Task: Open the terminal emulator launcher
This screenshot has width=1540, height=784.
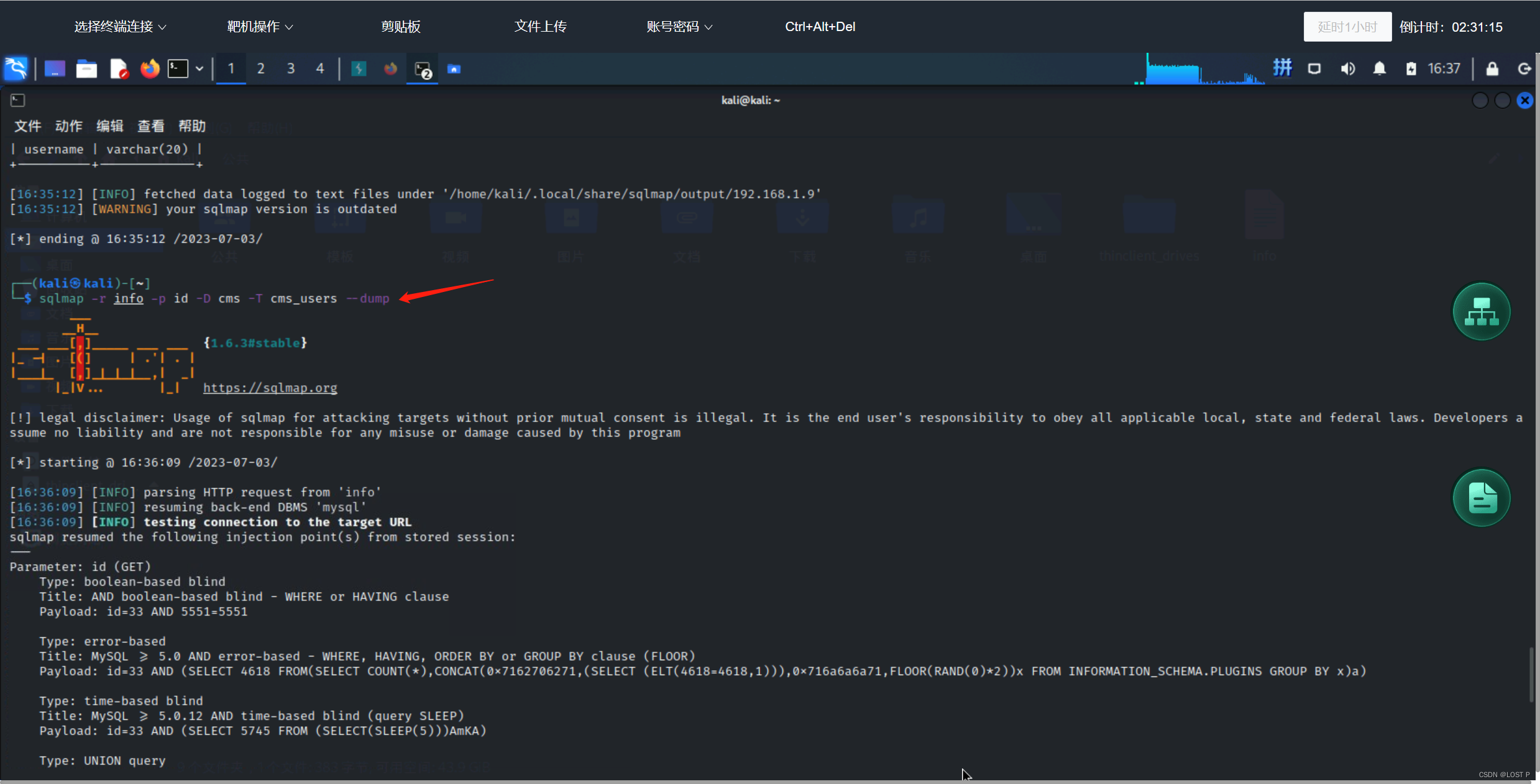Action: (178, 68)
